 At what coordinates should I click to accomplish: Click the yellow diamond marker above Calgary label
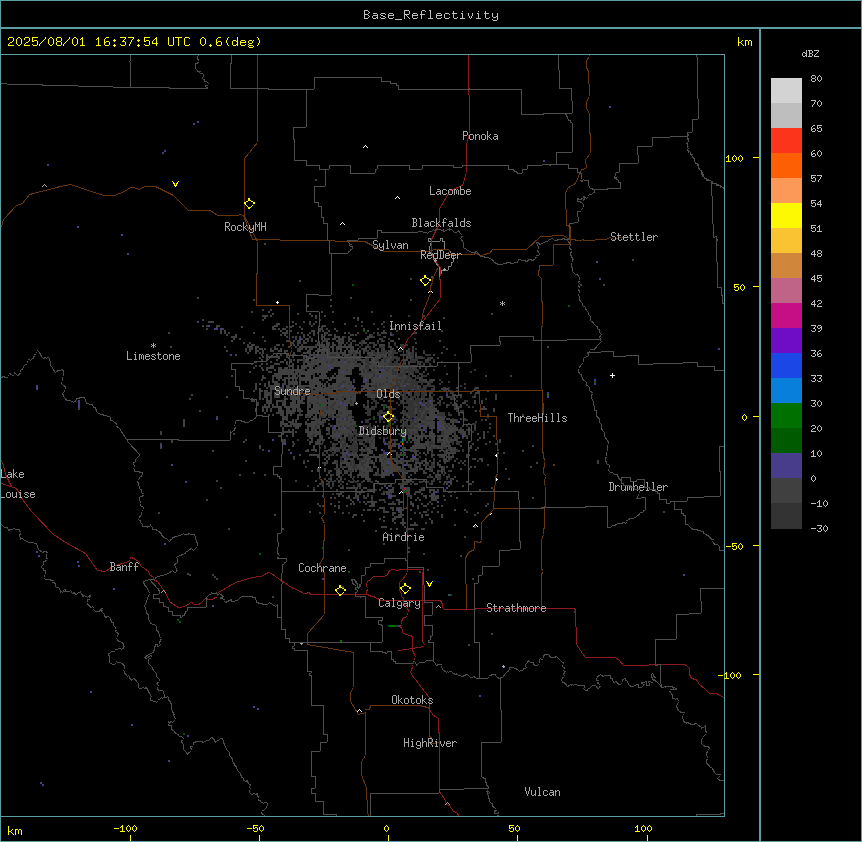click(405, 589)
